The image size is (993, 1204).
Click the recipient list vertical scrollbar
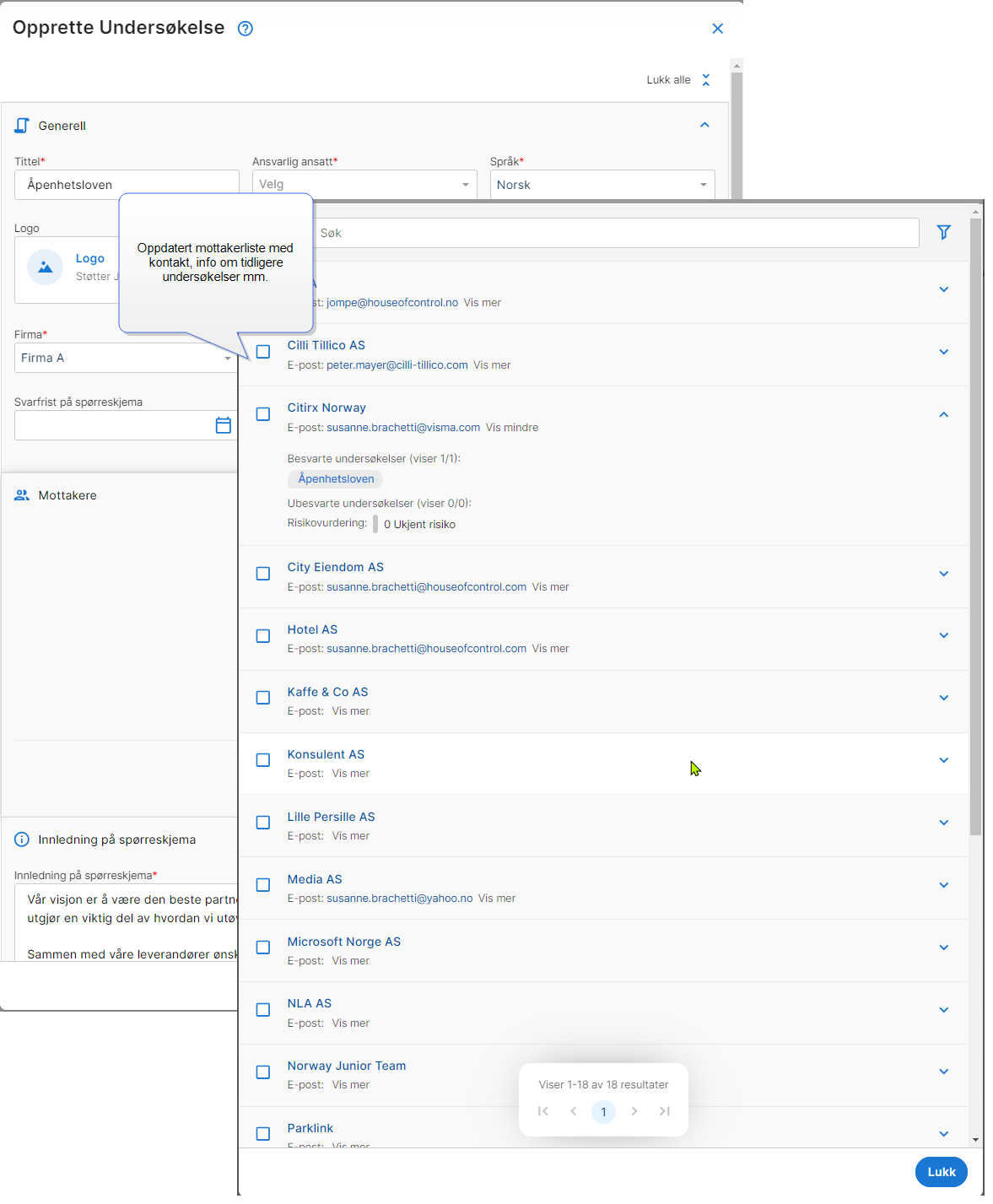976,527
